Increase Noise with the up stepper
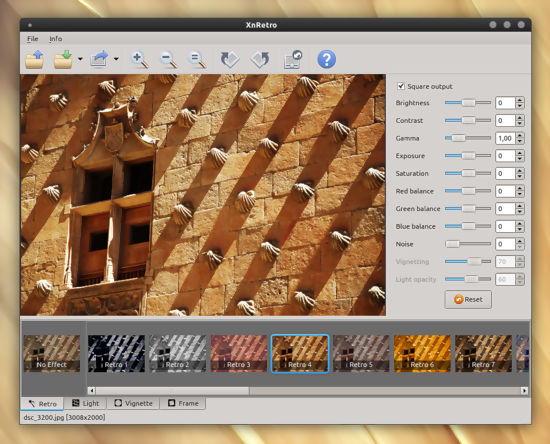The image size is (550, 444). pos(520,241)
